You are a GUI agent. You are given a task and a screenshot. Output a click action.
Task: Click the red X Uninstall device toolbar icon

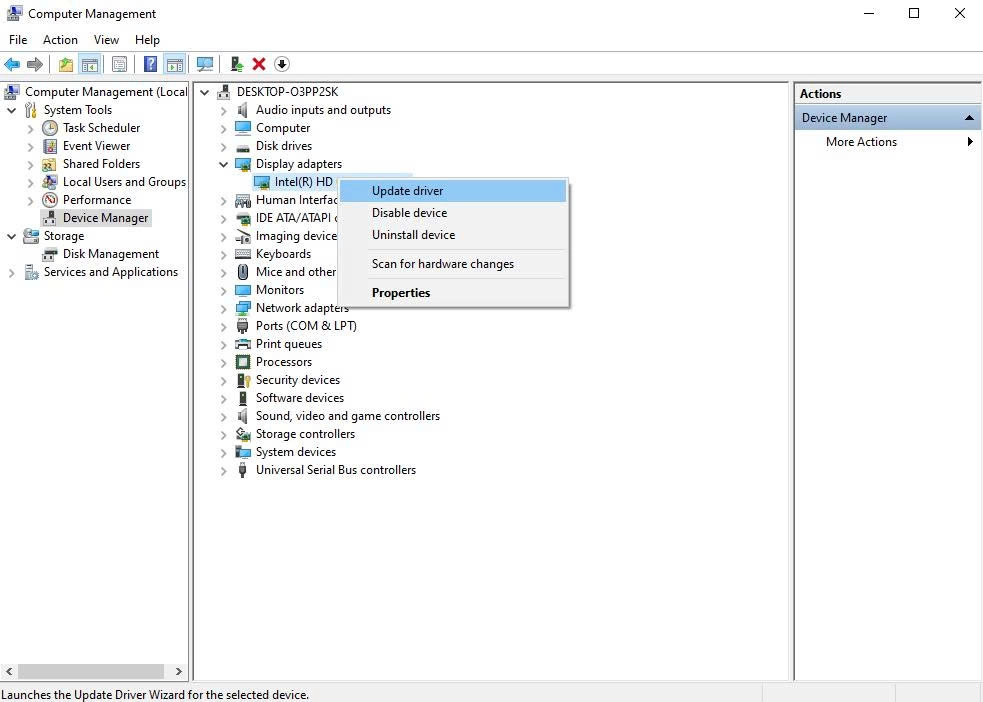pos(259,64)
